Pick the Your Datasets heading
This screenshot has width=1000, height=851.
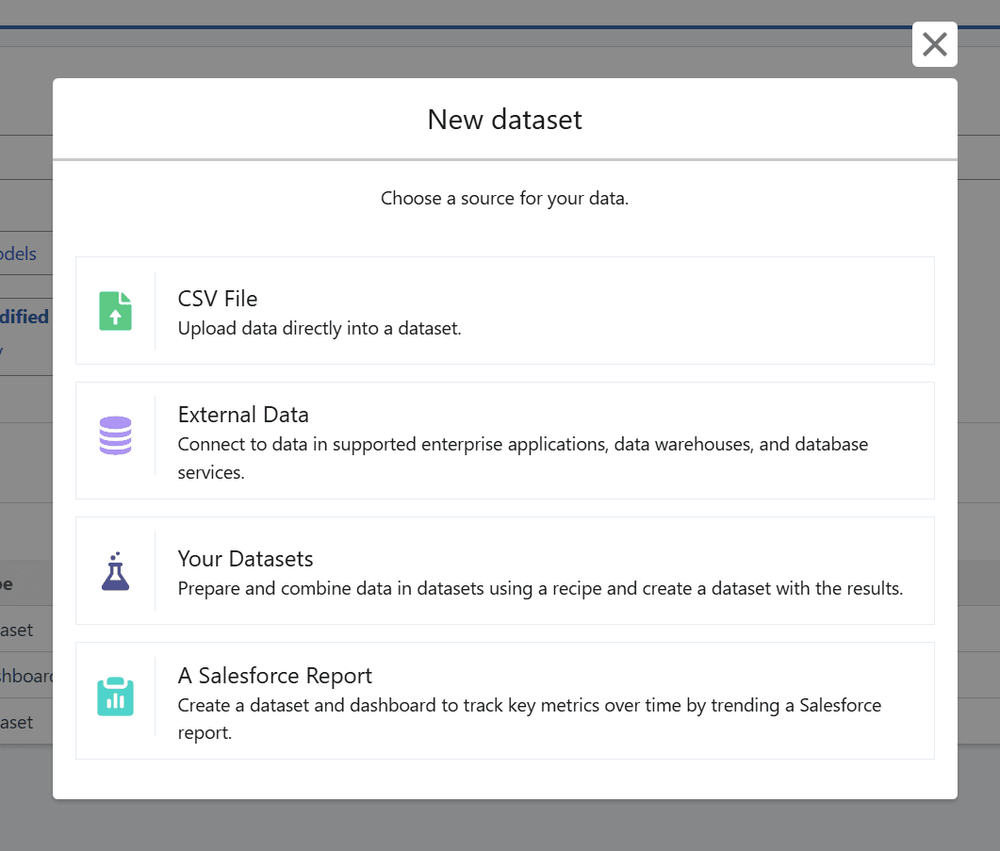coord(245,559)
